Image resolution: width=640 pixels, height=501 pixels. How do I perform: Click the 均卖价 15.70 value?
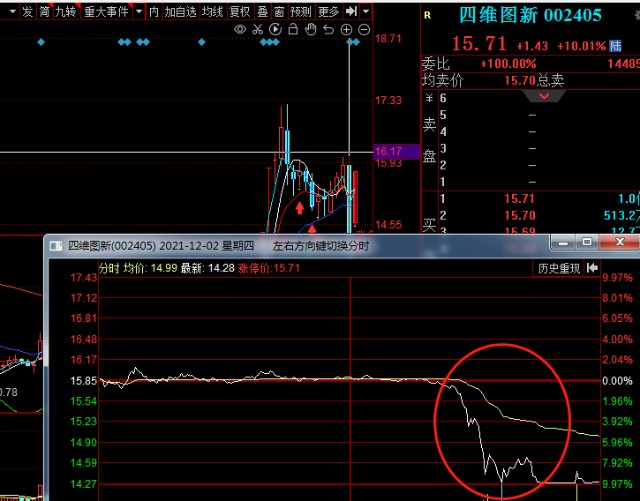pos(520,80)
